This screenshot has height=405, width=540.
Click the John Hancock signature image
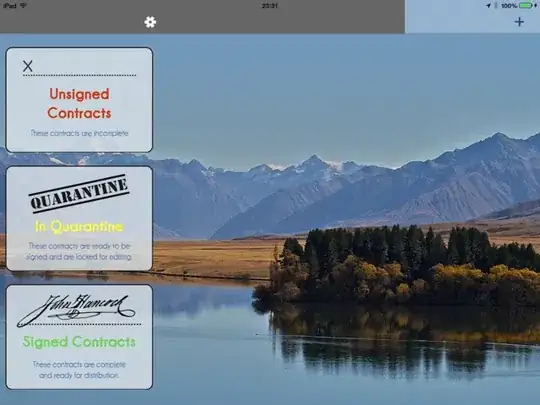coord(77,310)
